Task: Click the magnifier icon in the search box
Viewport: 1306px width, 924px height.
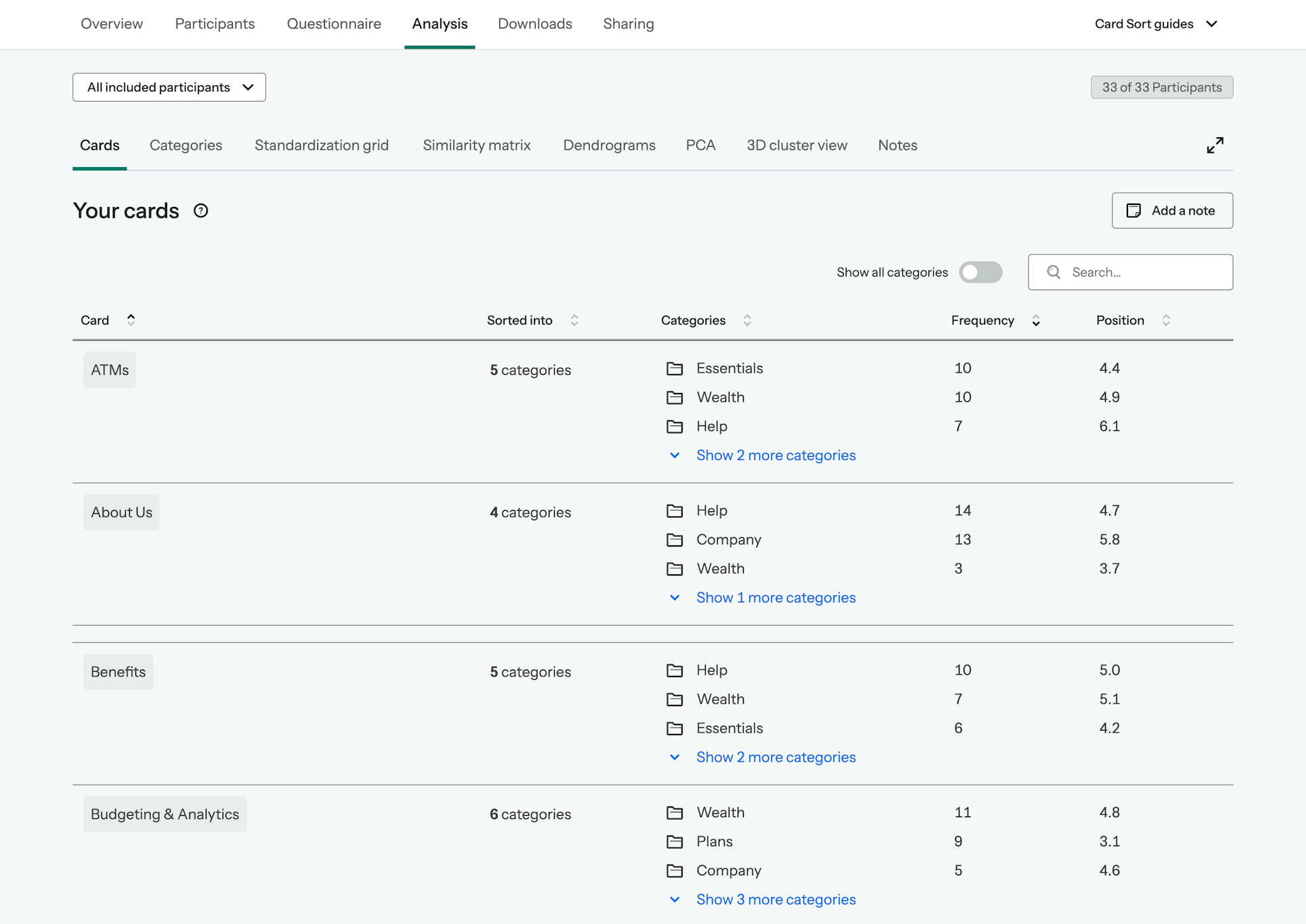Action: [x=1054, y=272]
